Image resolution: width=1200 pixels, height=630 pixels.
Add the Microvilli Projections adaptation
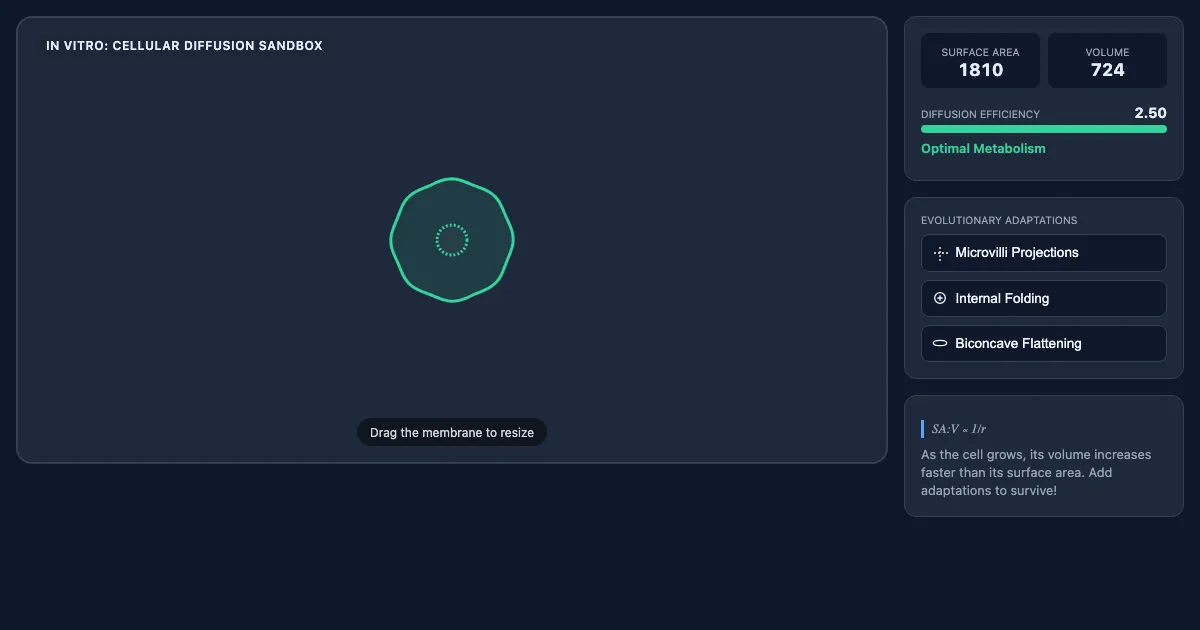[x=1044, y=253]
